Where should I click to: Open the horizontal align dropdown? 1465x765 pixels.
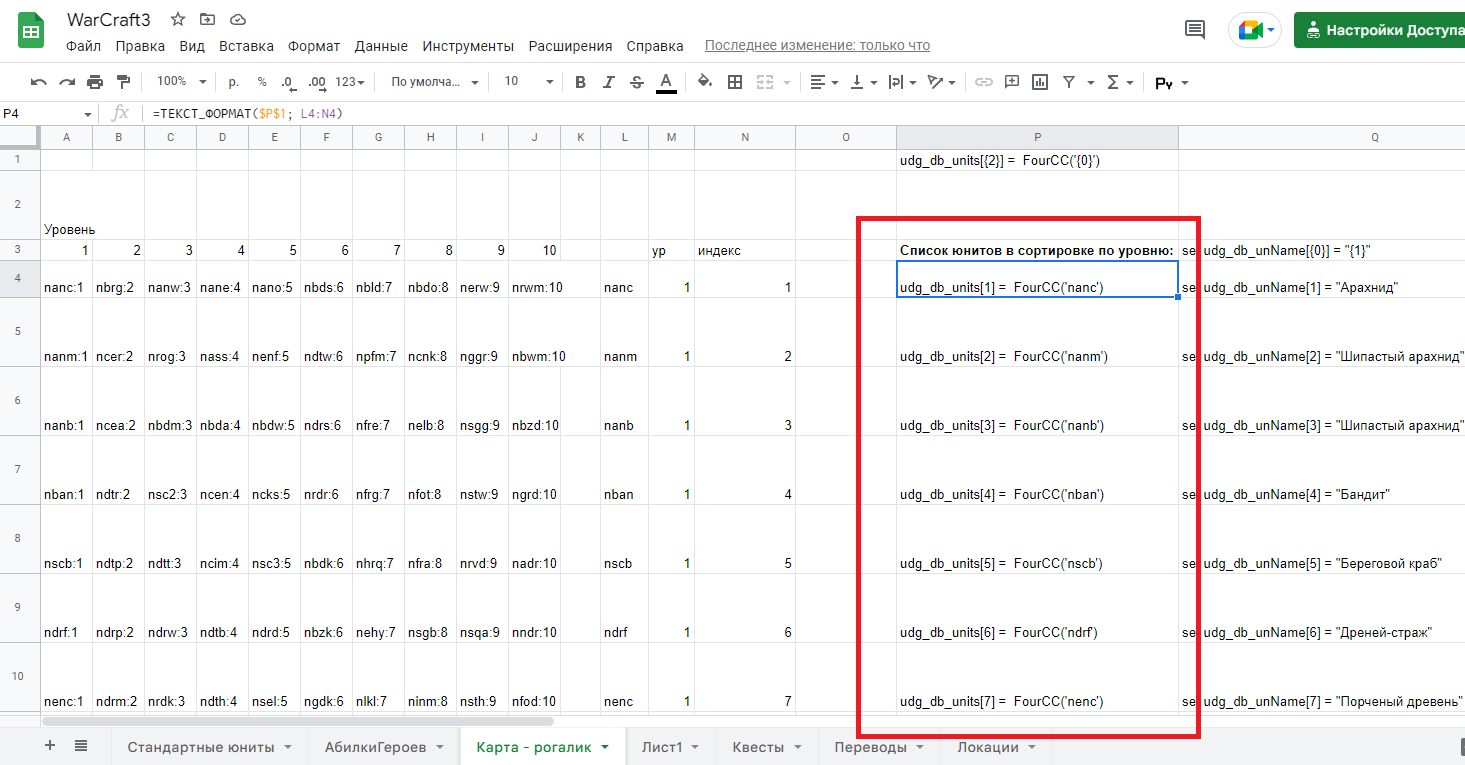(825, 82)
